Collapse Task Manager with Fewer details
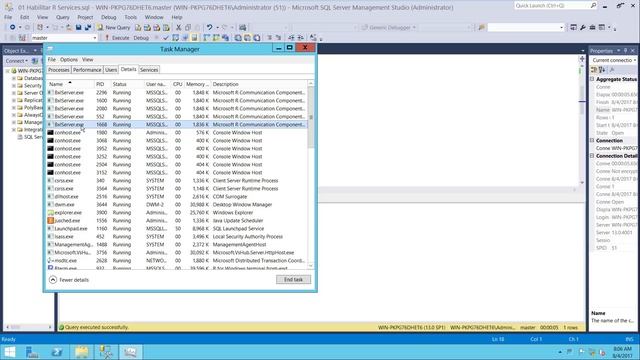Screen dimensions: 640x360 tap(69, 280)
